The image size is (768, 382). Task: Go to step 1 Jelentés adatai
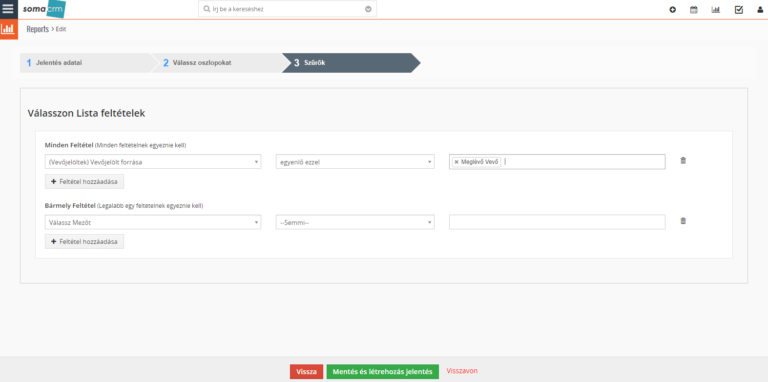(x=85, y=63)
